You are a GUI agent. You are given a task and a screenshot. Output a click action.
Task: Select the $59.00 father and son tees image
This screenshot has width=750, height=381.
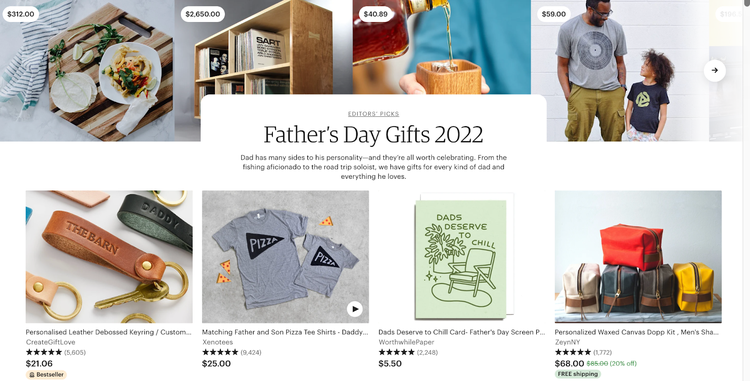tap(620, 71)
